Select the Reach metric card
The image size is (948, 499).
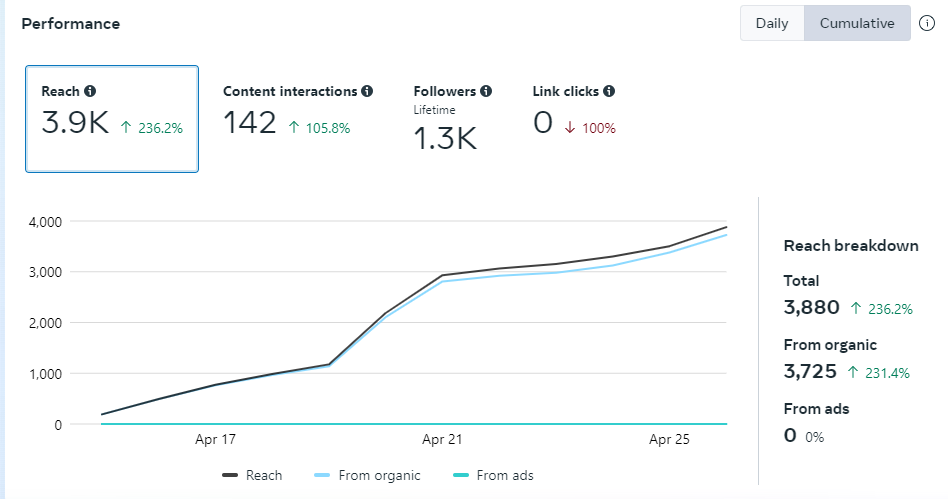click(x=112, y=119)
